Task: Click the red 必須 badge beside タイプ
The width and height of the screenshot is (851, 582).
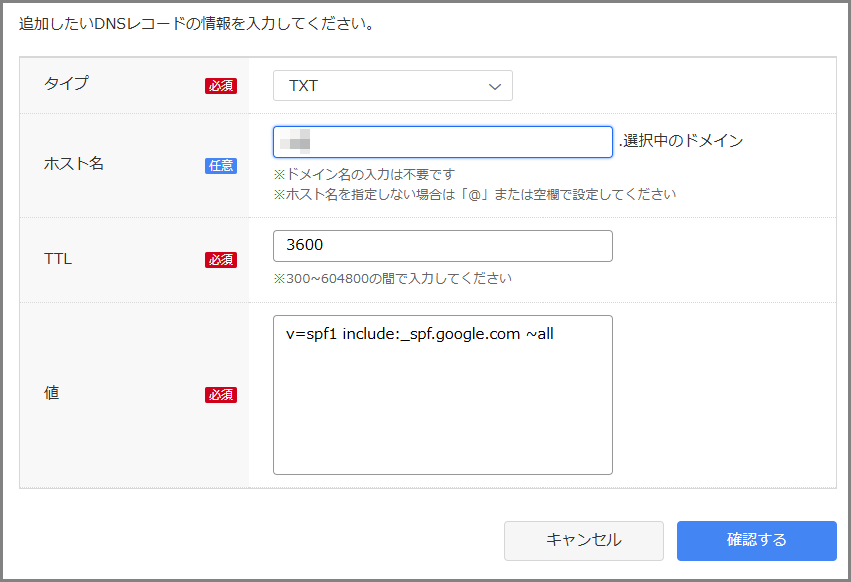Action: pyautogui.click(x=221, y=86)
